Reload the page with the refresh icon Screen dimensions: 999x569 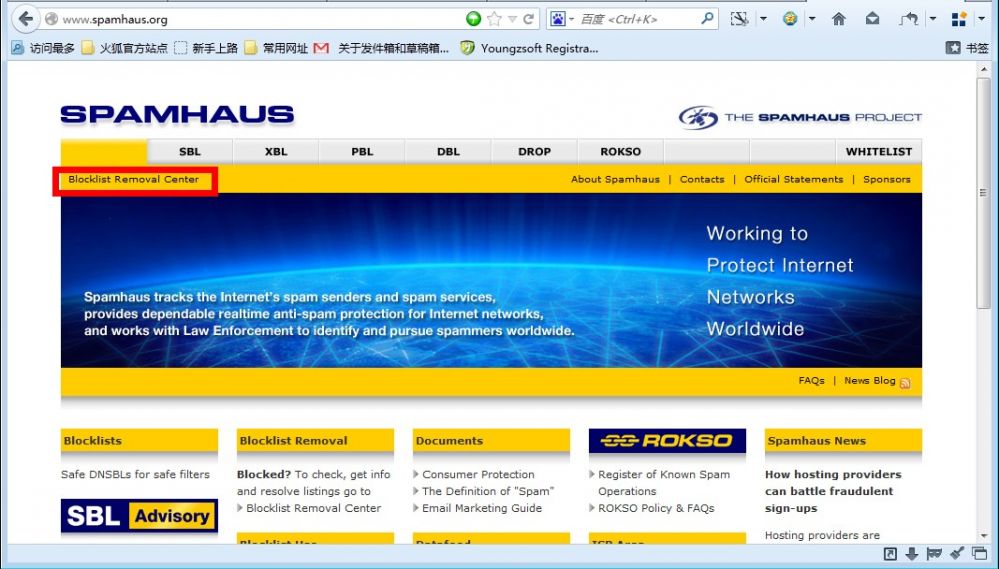click(x=528, y=19)
